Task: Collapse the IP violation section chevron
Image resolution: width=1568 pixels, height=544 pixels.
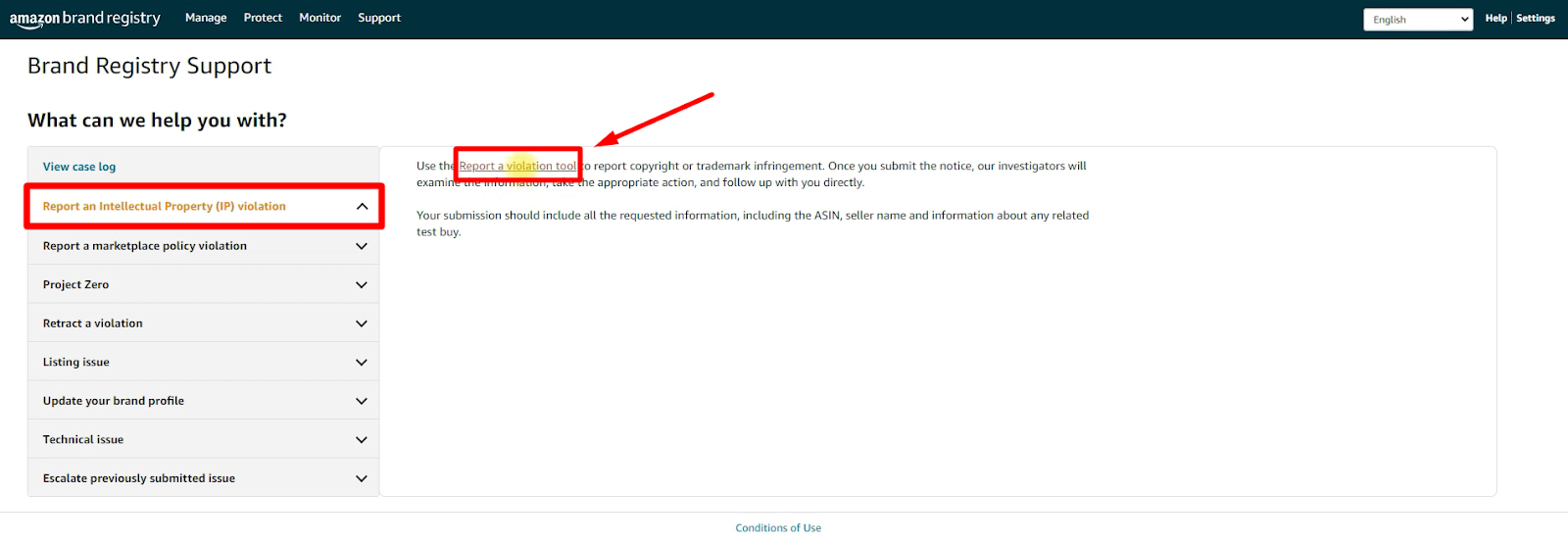Action: tap(362, 206)
